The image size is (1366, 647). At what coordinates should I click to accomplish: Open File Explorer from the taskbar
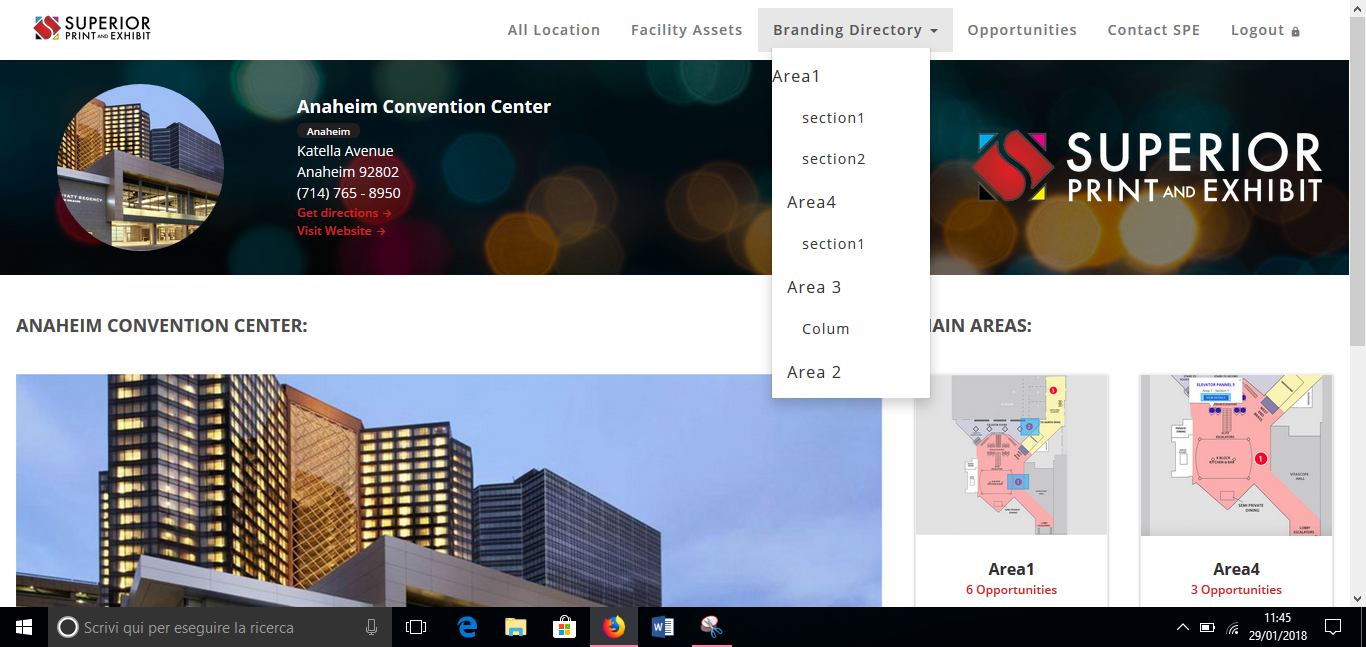515,627
